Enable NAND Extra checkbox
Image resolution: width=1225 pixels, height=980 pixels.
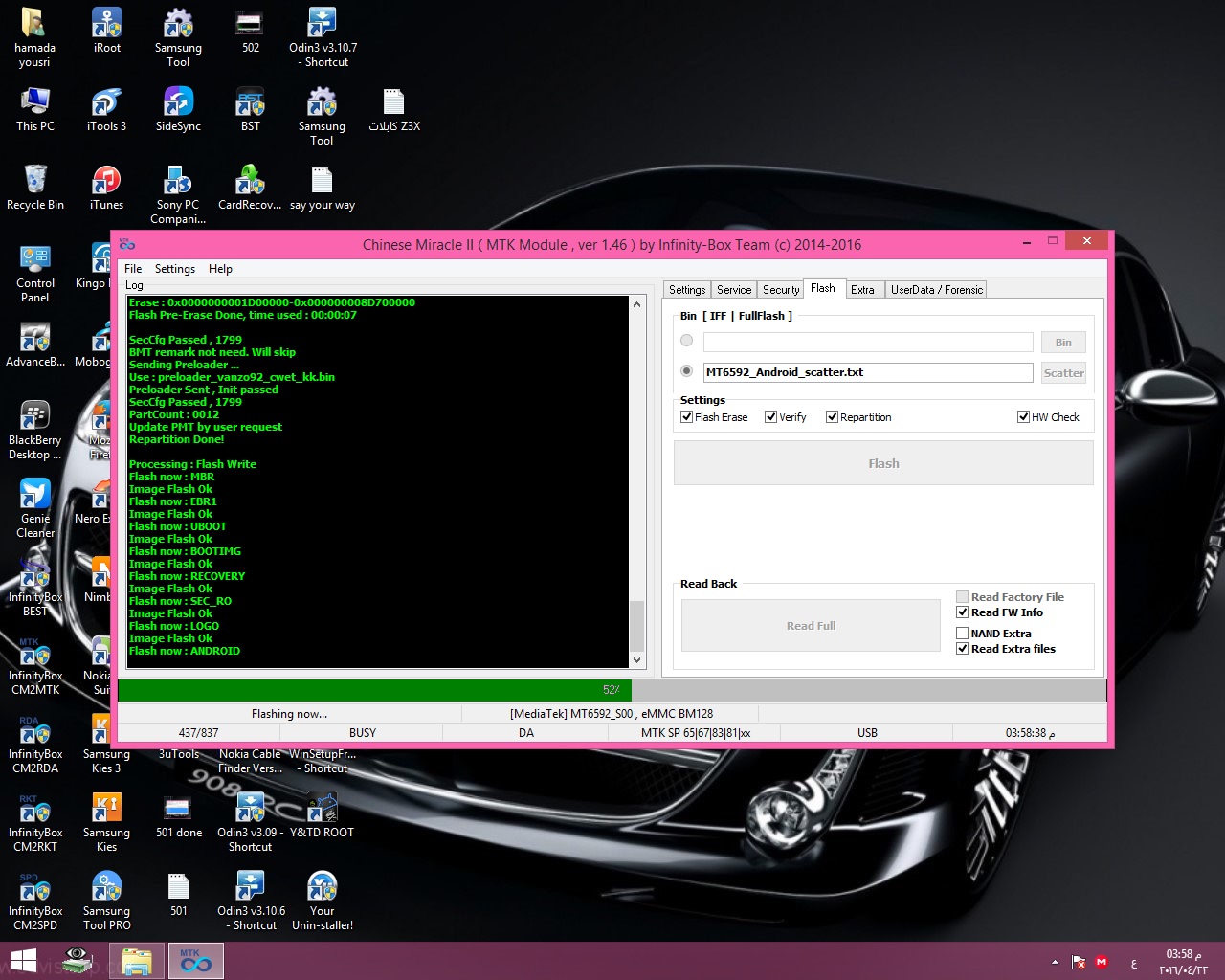point(962,634)
